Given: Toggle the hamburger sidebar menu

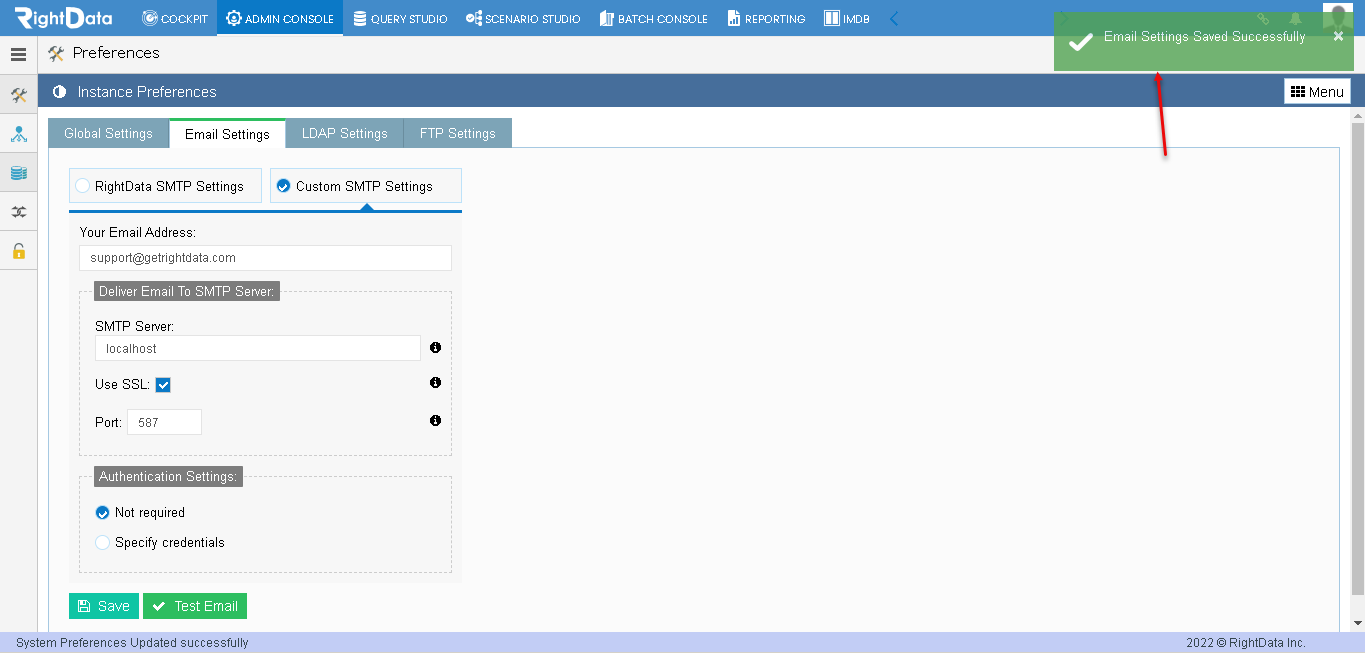Looking at the screenshot, I should coord(18,55).
